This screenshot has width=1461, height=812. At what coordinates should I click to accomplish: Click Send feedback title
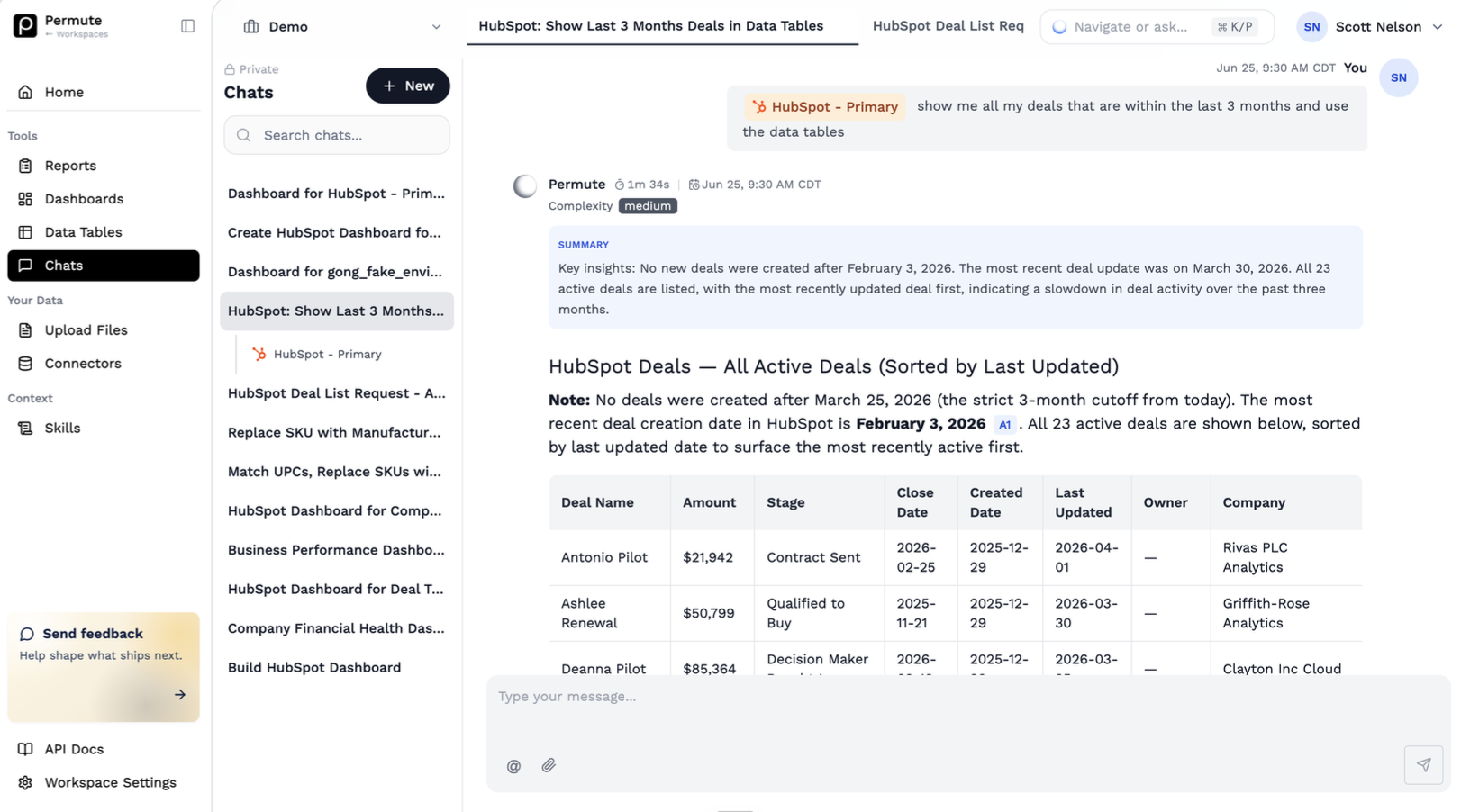tap(92, 634)
